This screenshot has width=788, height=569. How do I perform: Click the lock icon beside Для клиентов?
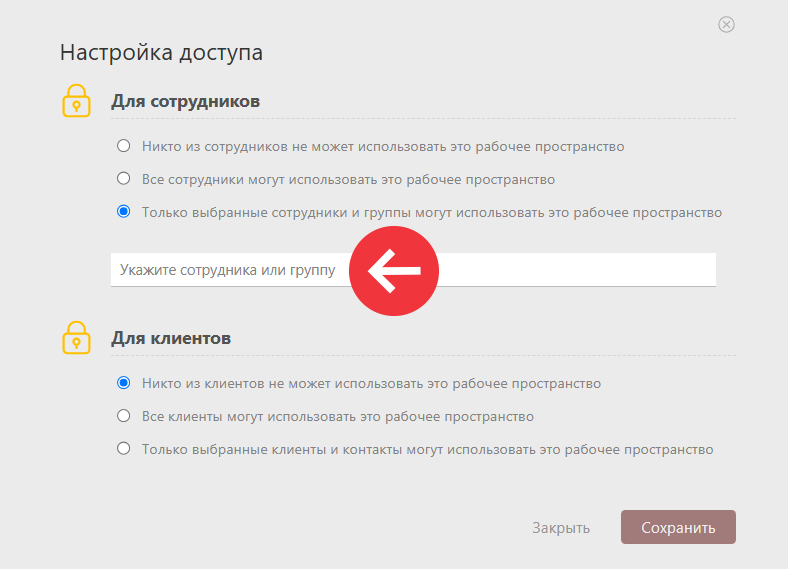tap(76, 337)
